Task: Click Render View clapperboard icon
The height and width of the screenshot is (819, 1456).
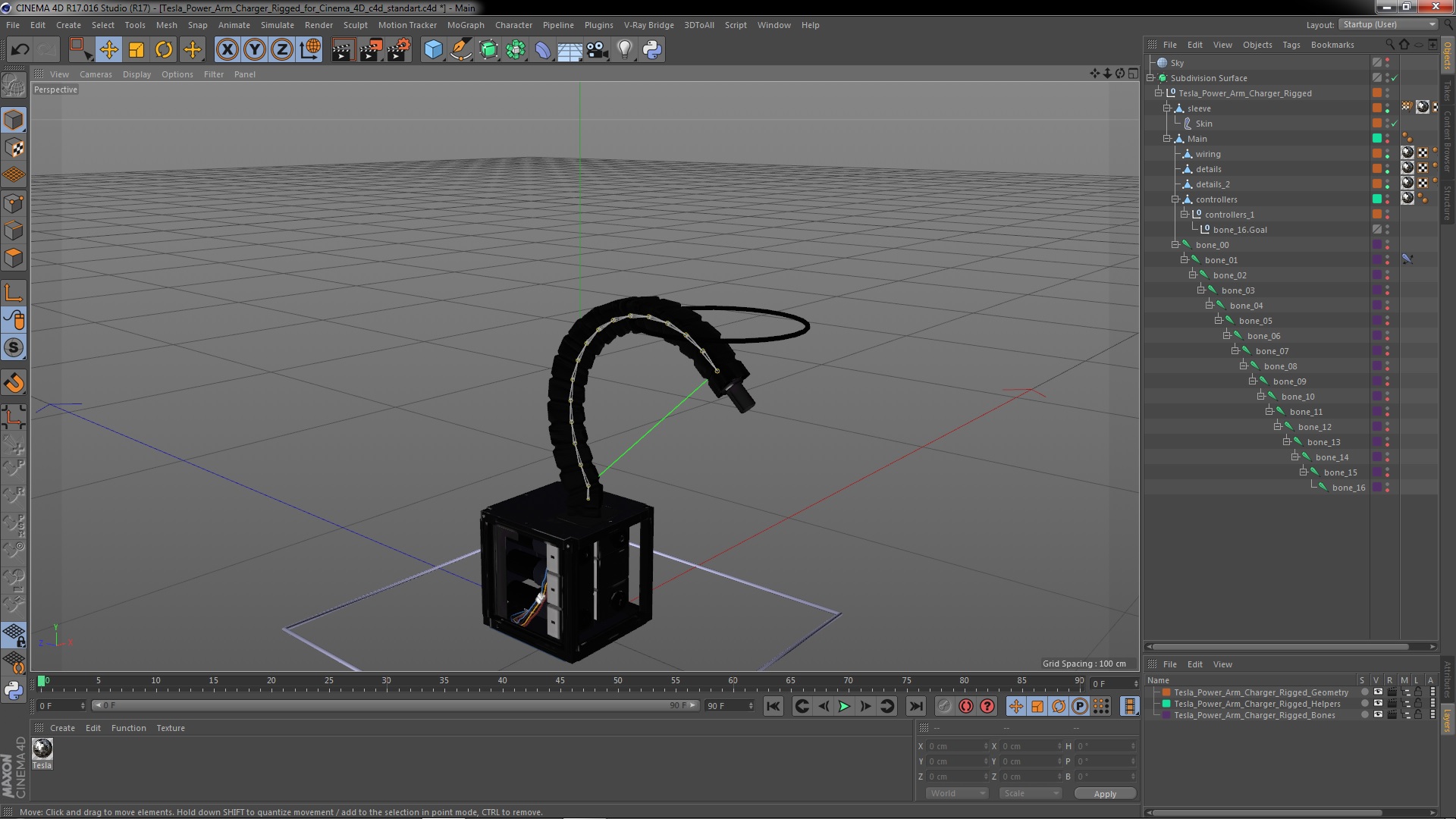Action: pyautogui.click(x=343, y=50)
